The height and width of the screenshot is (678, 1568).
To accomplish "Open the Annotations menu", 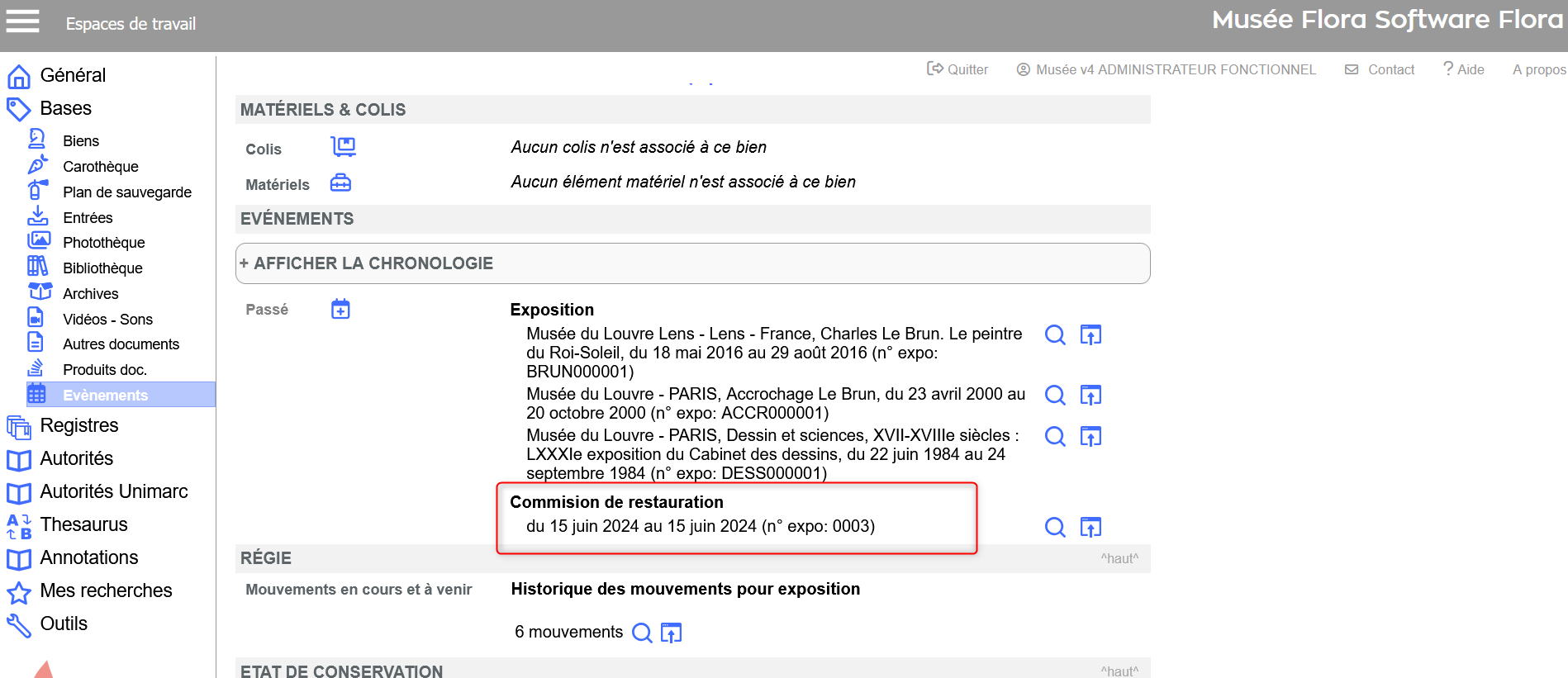I will pyautogui.click(x=89, y=557).
